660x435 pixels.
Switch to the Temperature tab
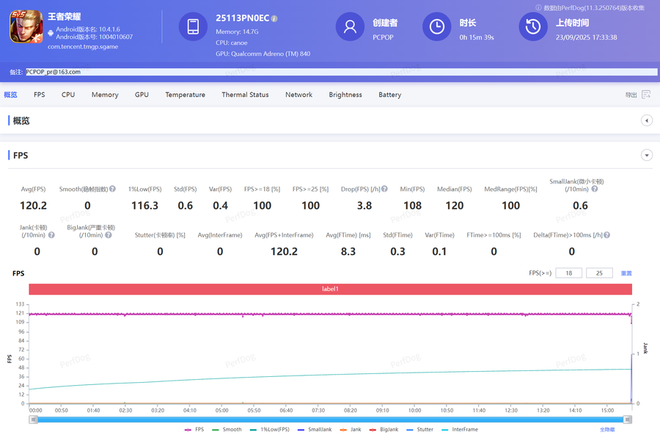185,95
